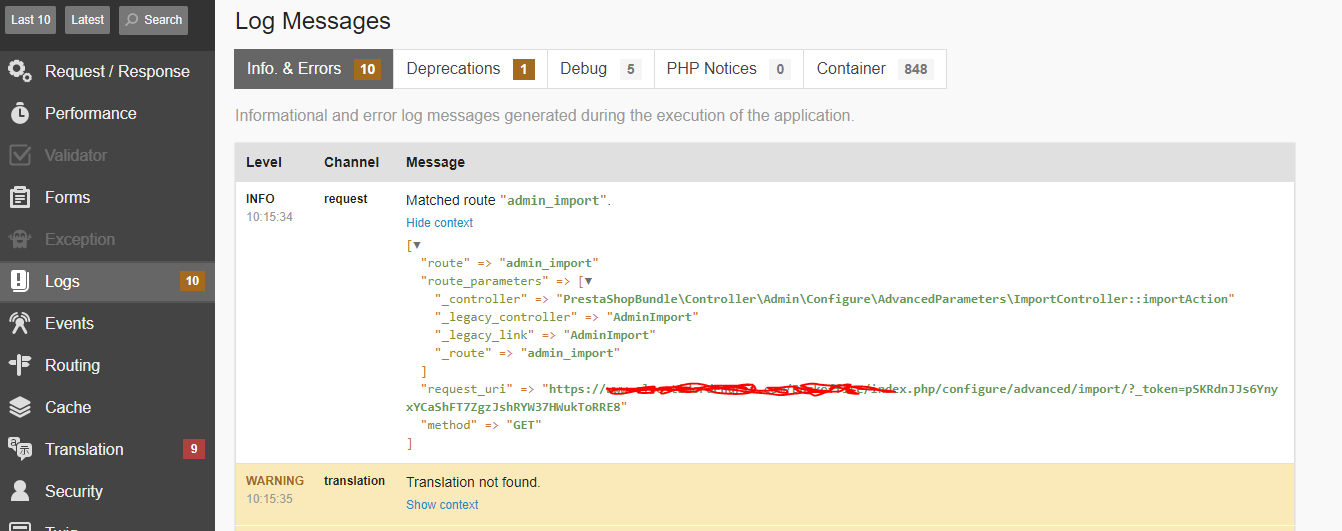This screenshot has width=1342, height=531.
Task: Click the Security user icon
Action: point(19,491)
